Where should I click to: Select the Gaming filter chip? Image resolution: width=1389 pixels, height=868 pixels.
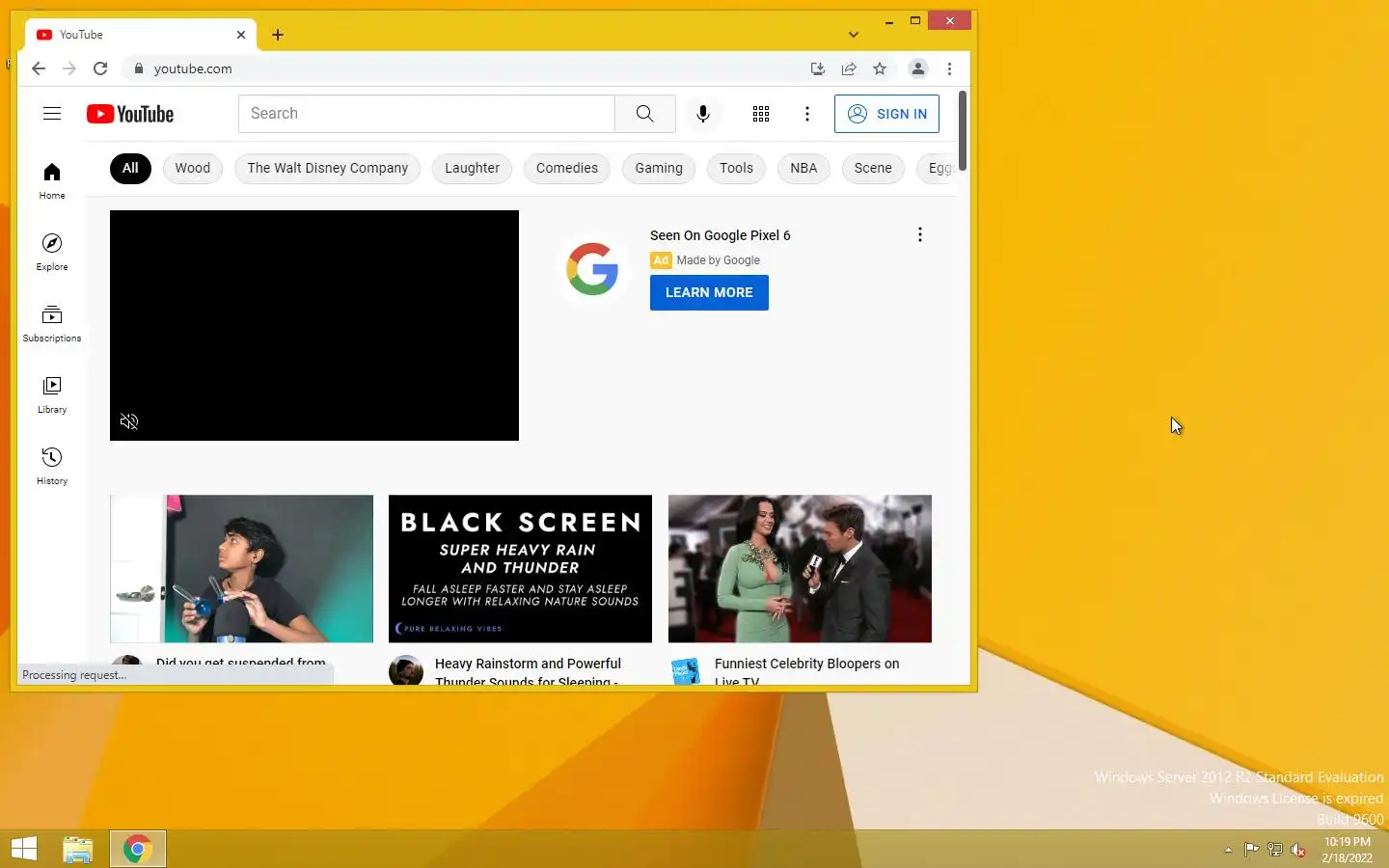tap(659, 168)
